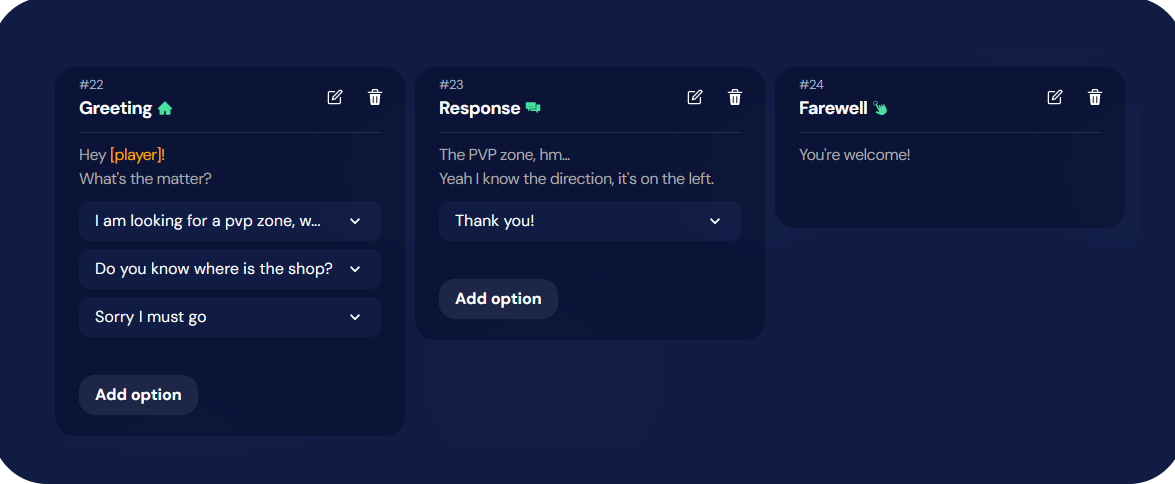The width and height of the screenshot is (1175, 484).
Task: Add option to the Greeting card
Action: click(139, 395)
